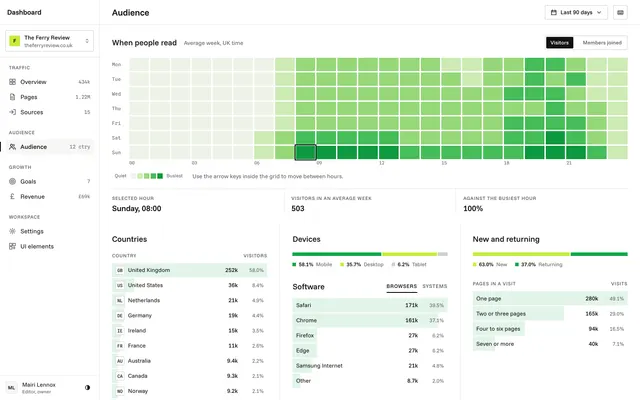The image size is (640, 400).
Task: Select the Systems tab
Action: click(435, 287)
